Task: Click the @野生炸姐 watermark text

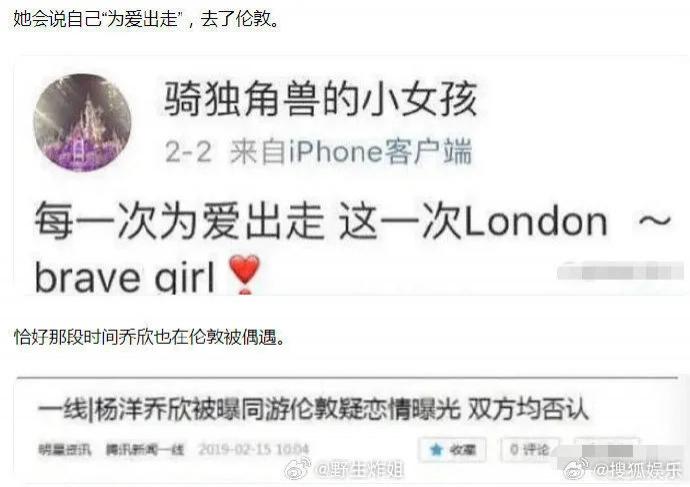Action: click(x=359, y=470)
